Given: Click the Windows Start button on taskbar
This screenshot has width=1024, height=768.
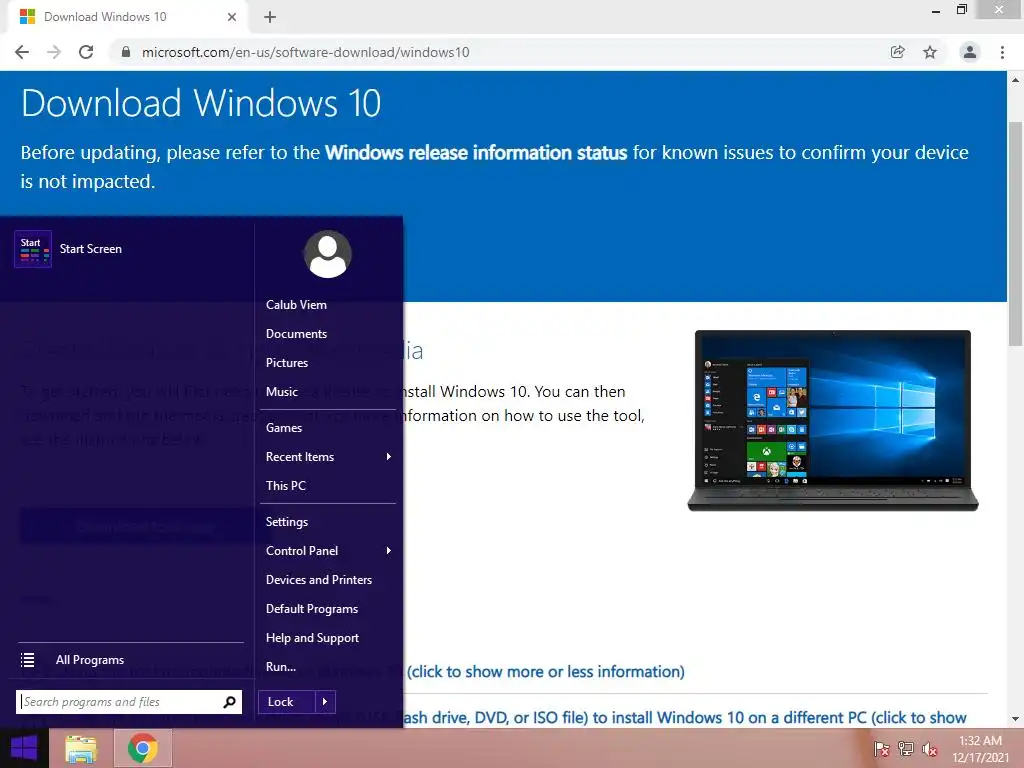Looking at the screenshot, I should point(24,748).
